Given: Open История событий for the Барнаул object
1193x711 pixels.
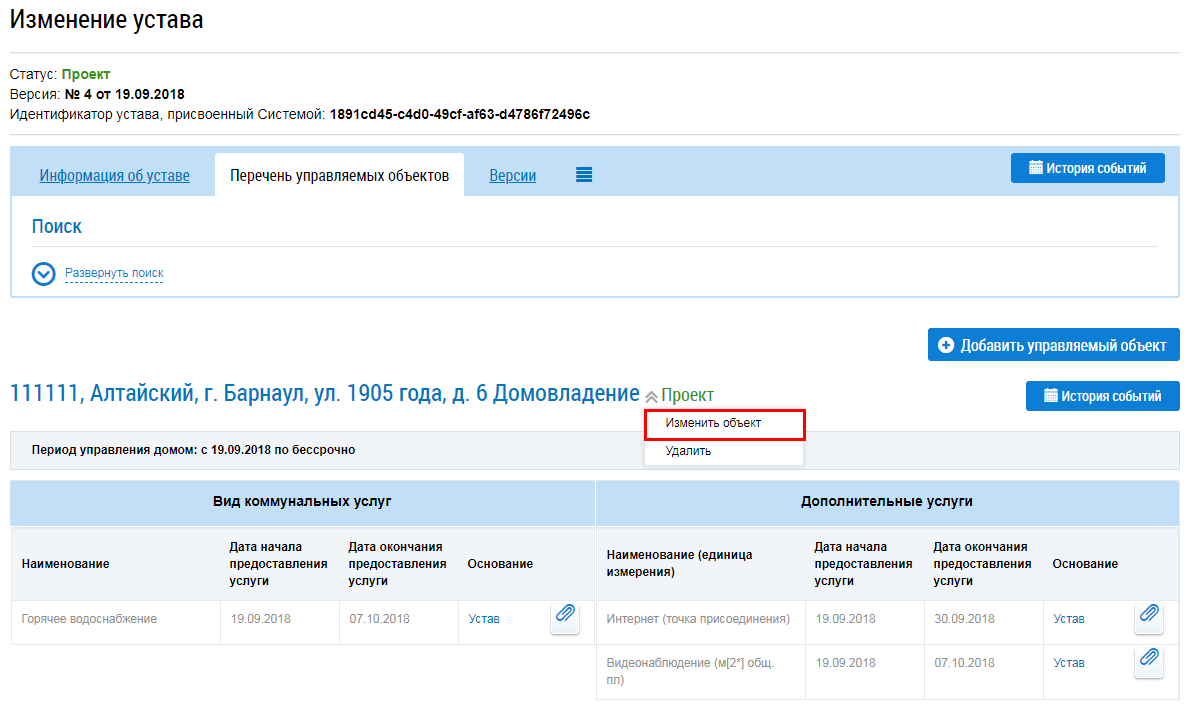Looking at the screenshot, I should coord(1102,396).
